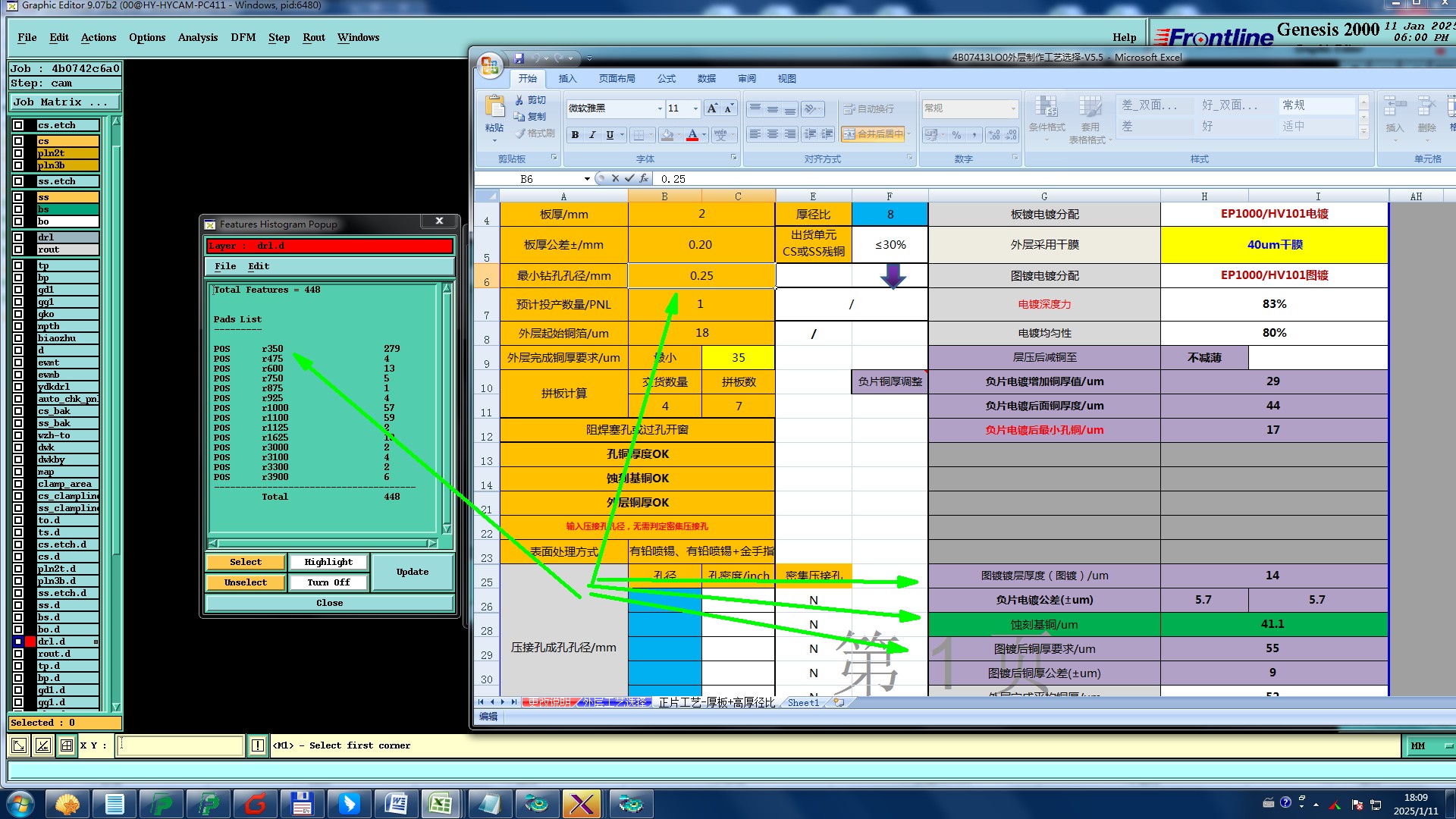
Task: Click the increase decimal icon
Action: [994, 135]
